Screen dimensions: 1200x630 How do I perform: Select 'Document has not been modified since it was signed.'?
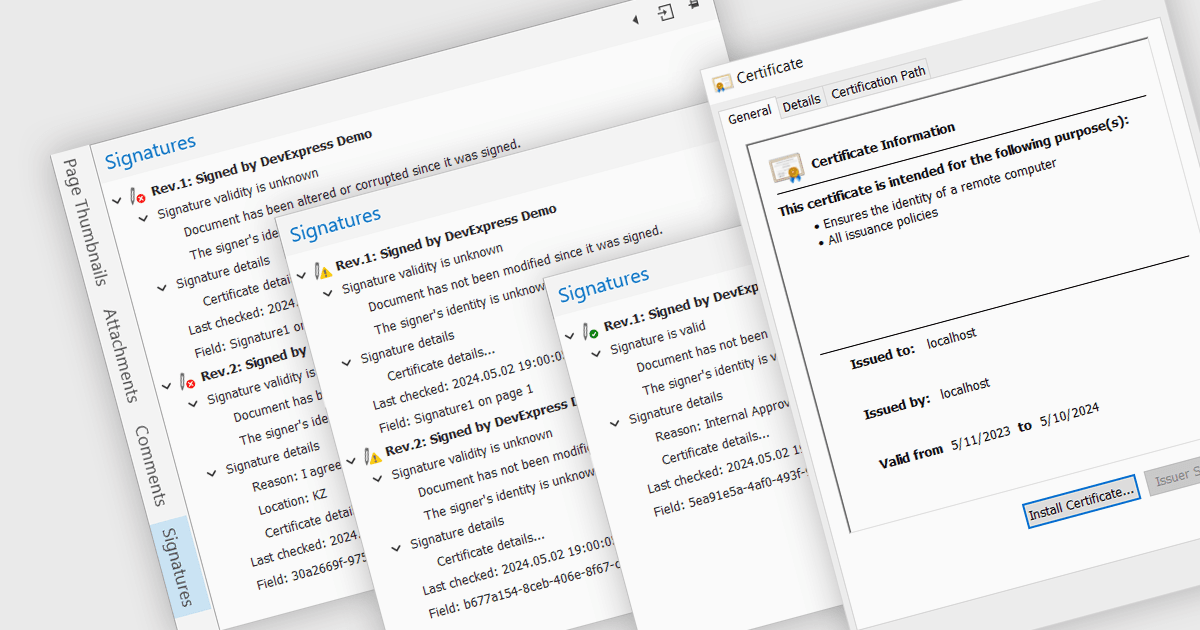(515, 269)
